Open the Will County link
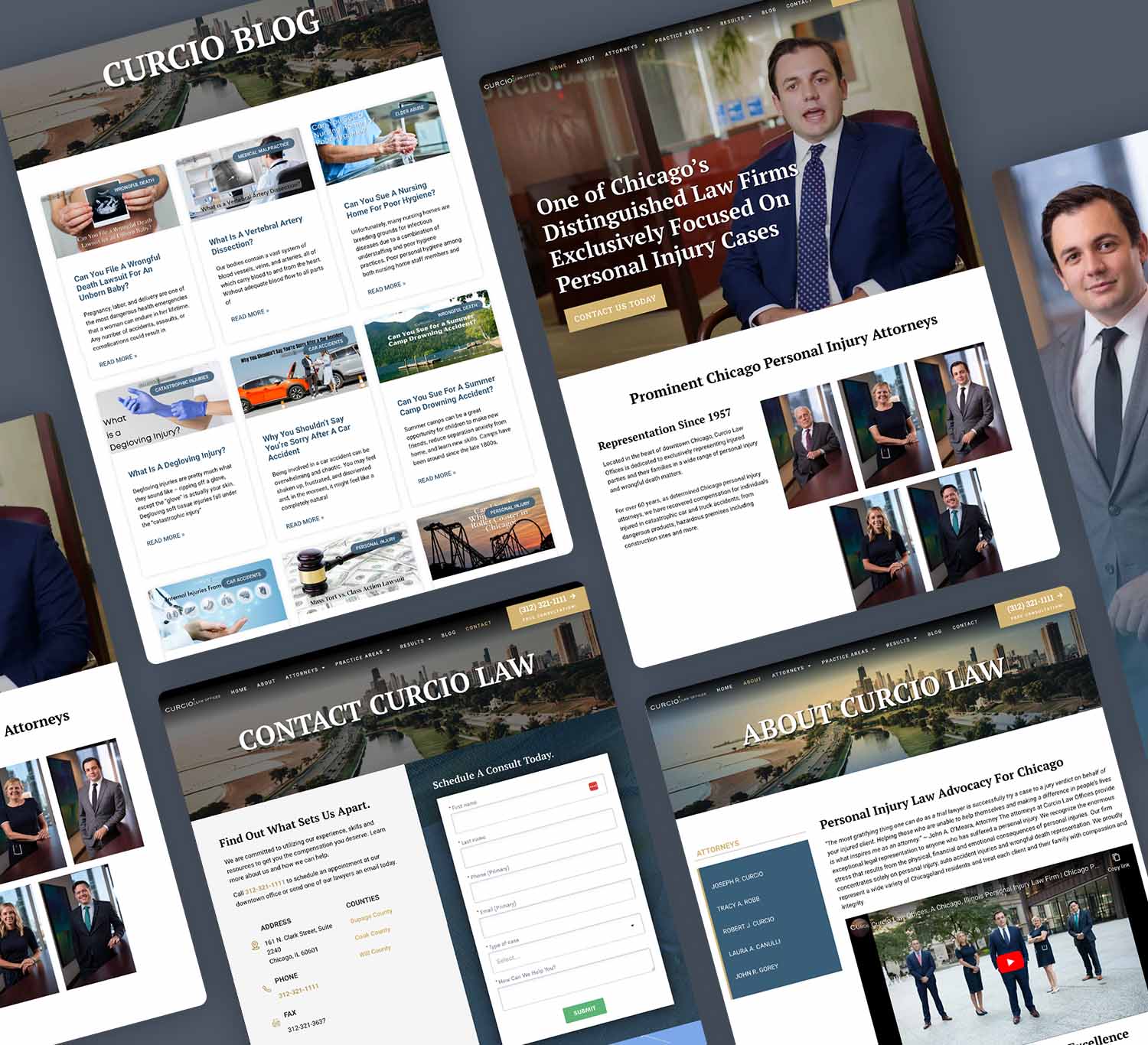 374,952
